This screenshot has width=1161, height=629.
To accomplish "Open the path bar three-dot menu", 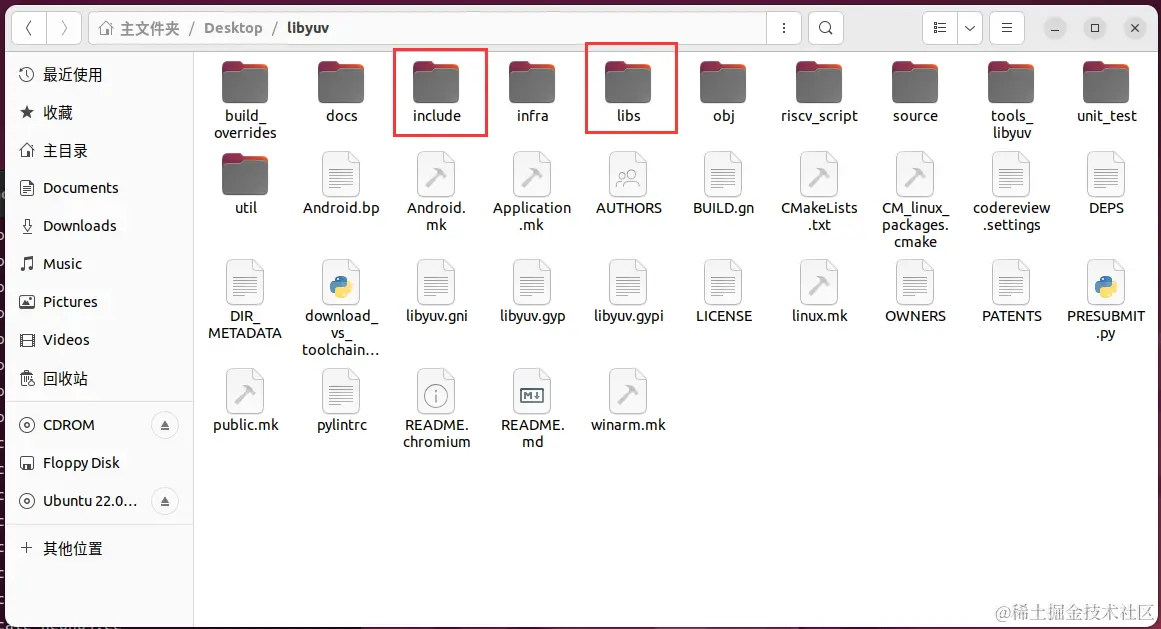I will 784,28.
